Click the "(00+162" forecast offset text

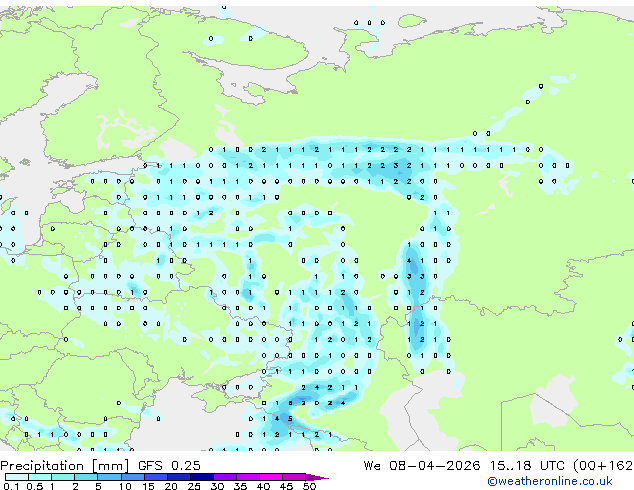click(x=603, y=466)
